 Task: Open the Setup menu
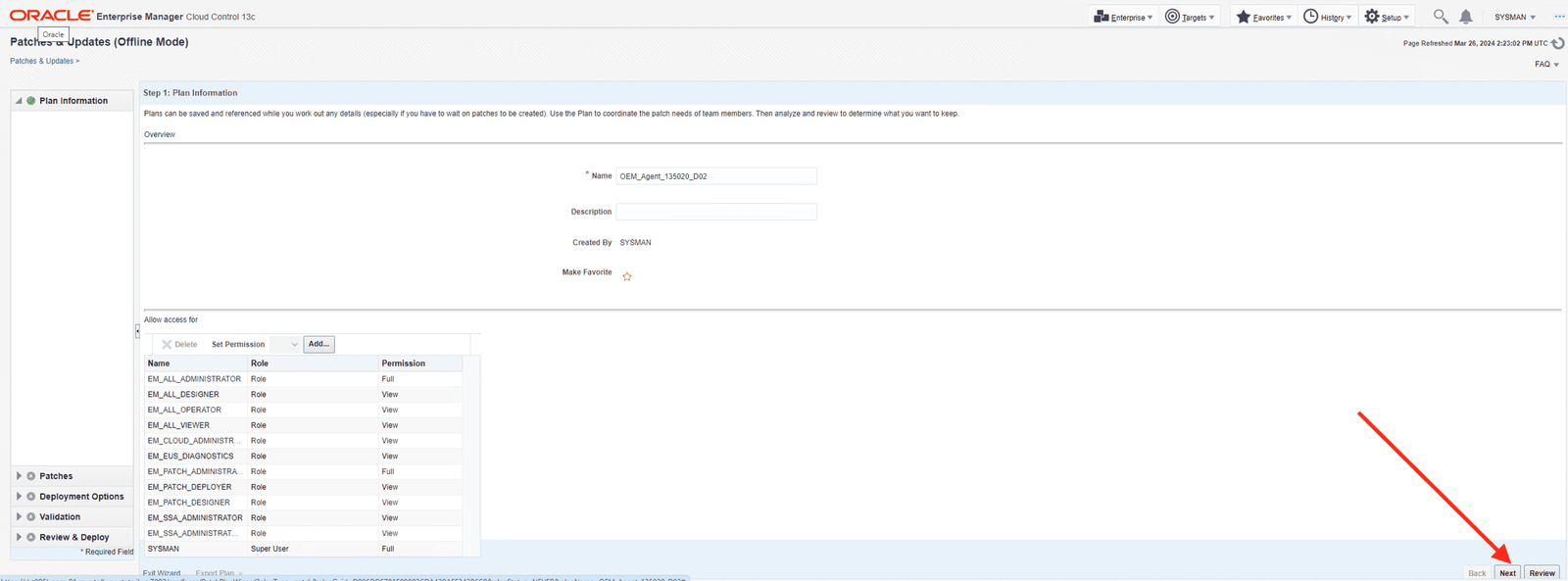coord(1387,17)
